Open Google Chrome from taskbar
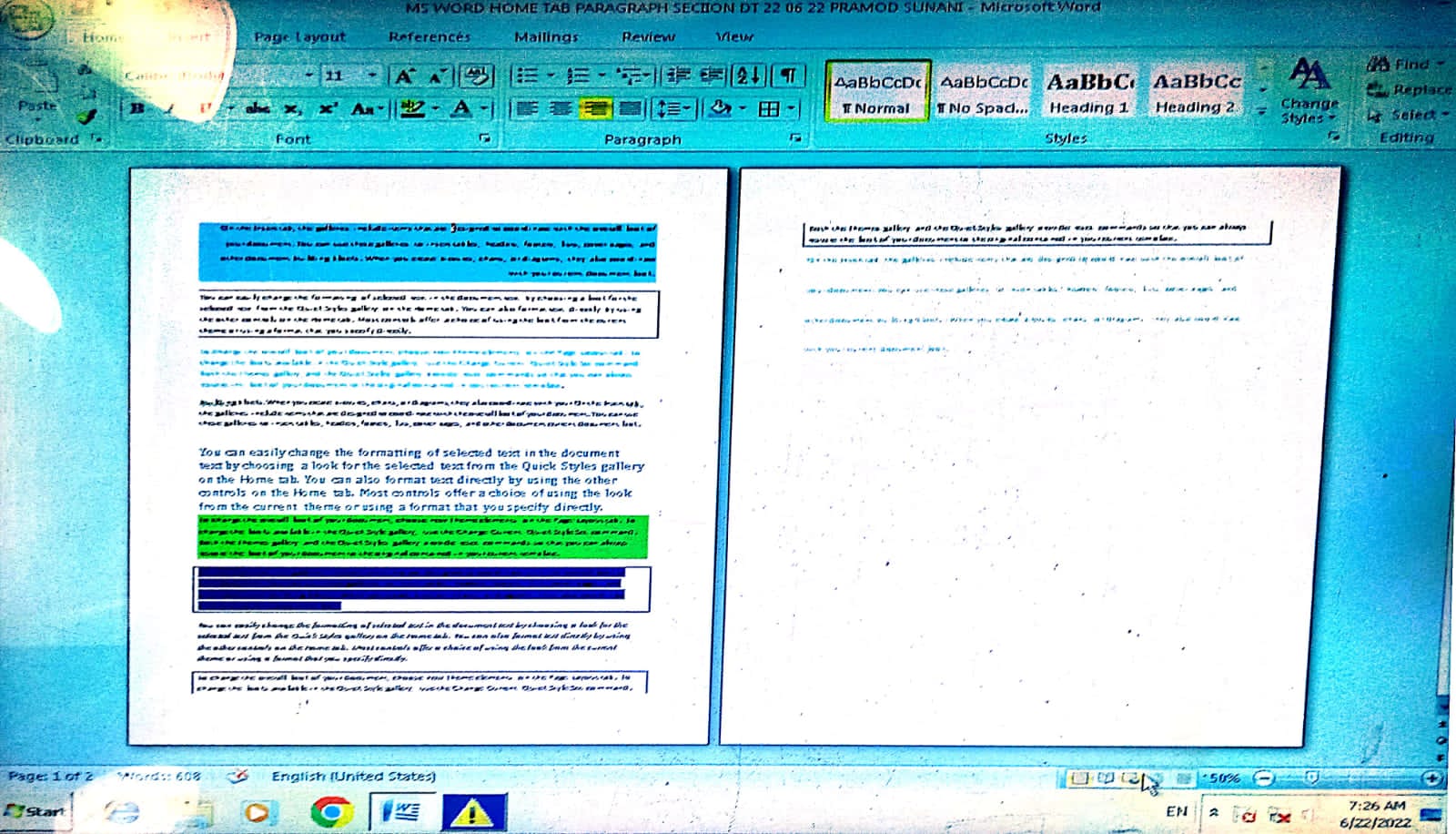Viewport: 1456px width, 834px height. click(330, 810)
